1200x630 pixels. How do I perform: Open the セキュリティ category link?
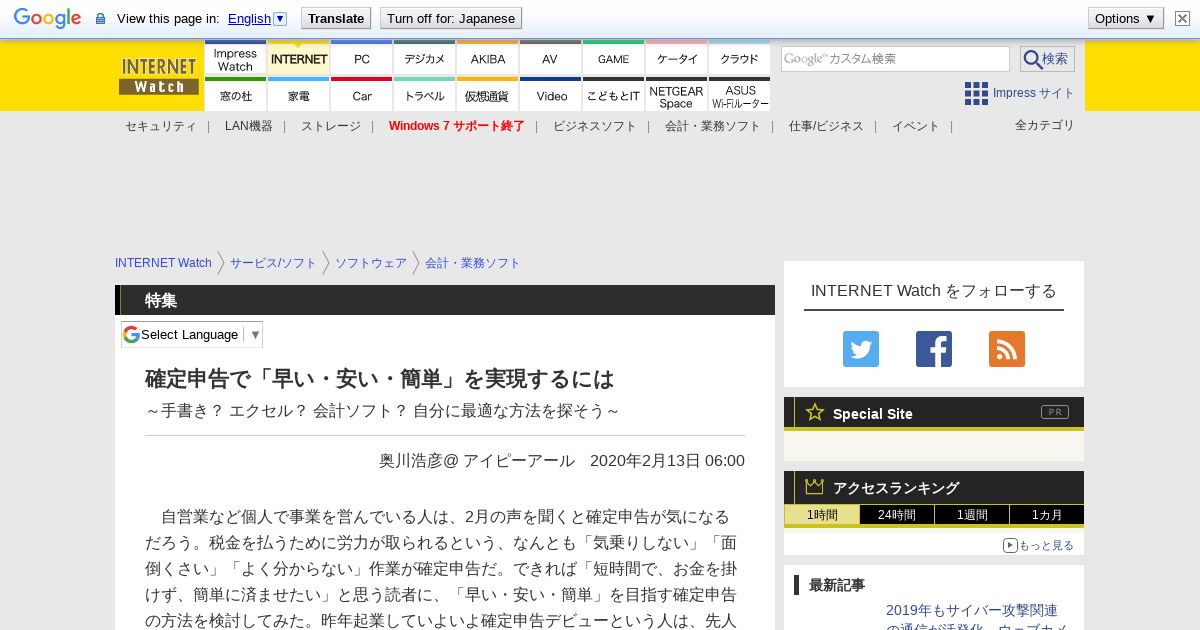point(161,126)
